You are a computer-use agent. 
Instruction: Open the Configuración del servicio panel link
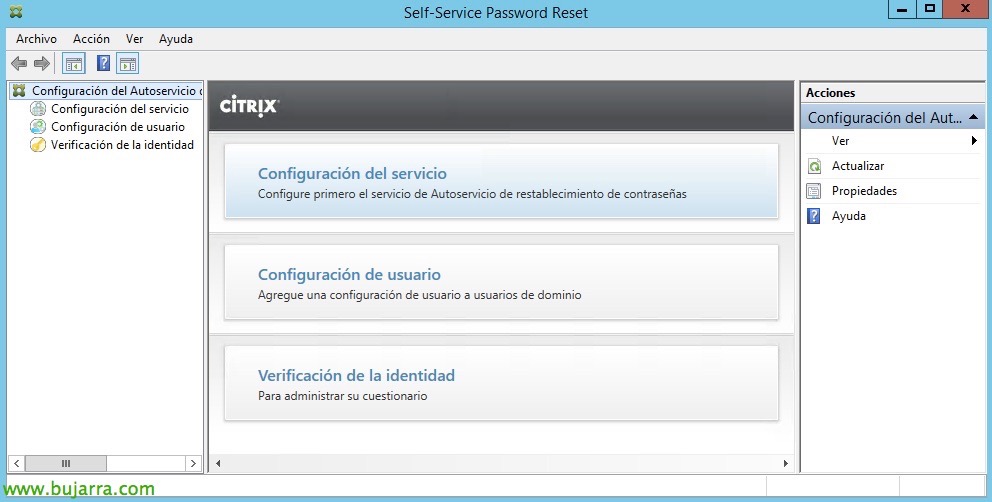click(x=352, y=173)
